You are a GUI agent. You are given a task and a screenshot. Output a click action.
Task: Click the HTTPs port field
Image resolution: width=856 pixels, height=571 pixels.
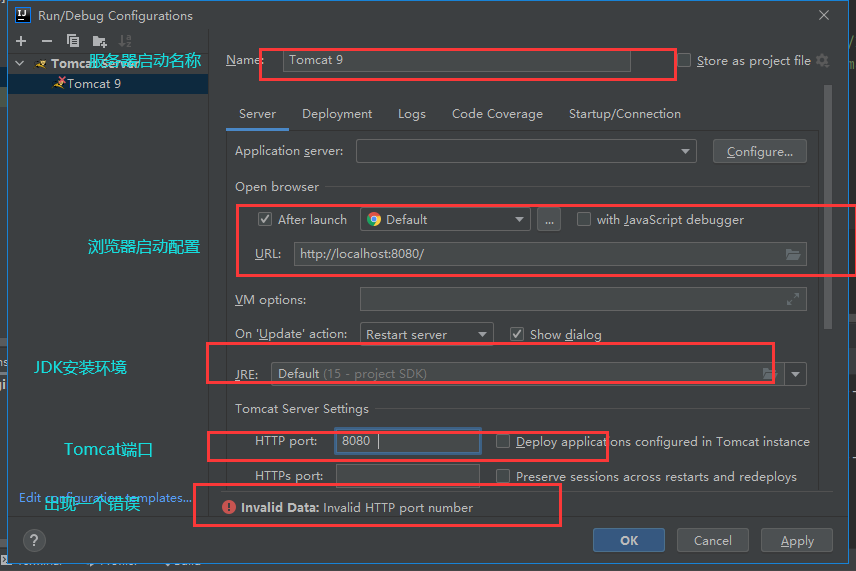(408, 476)
